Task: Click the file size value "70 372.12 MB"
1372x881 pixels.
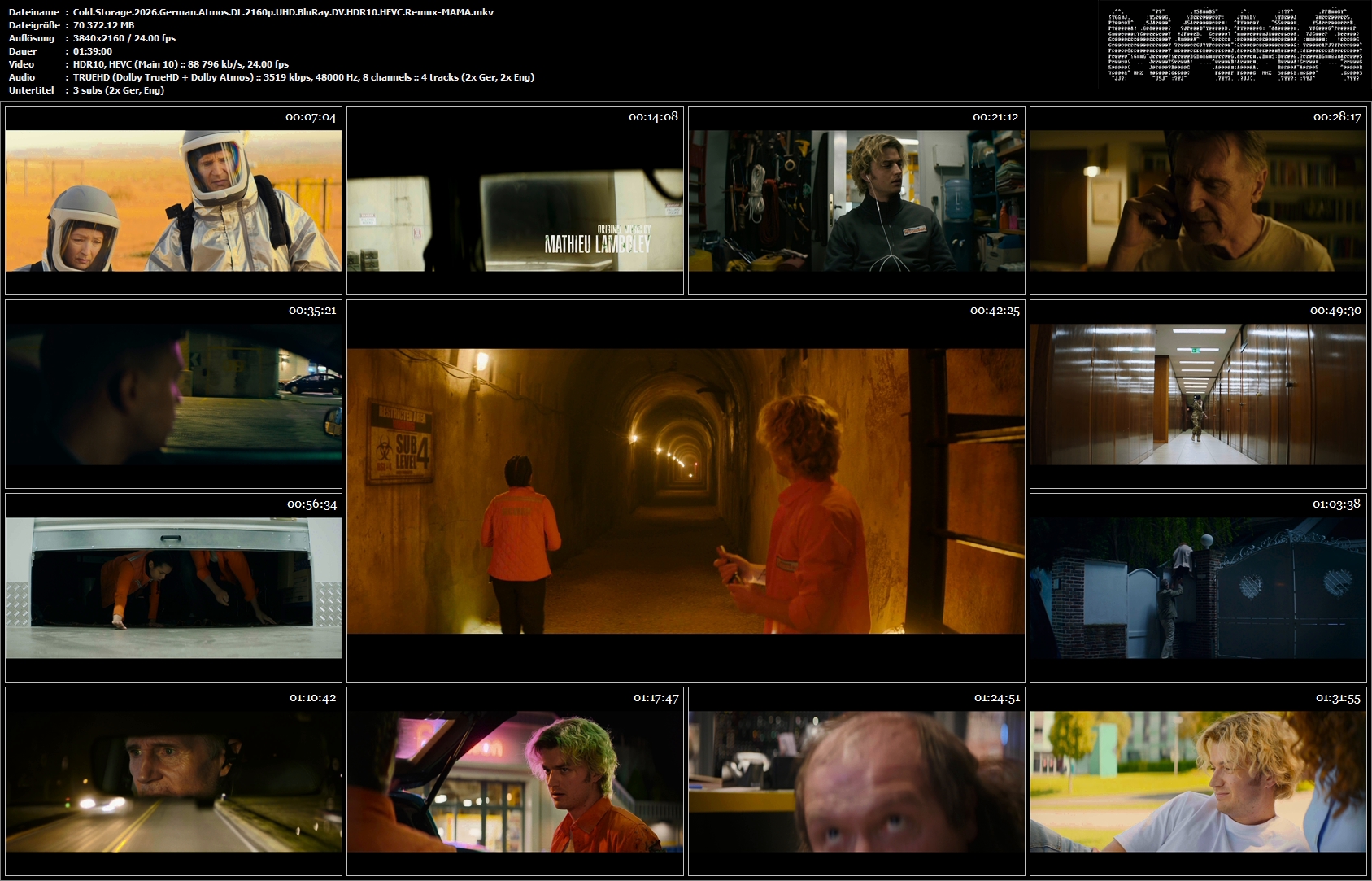Action: [104, 25]
